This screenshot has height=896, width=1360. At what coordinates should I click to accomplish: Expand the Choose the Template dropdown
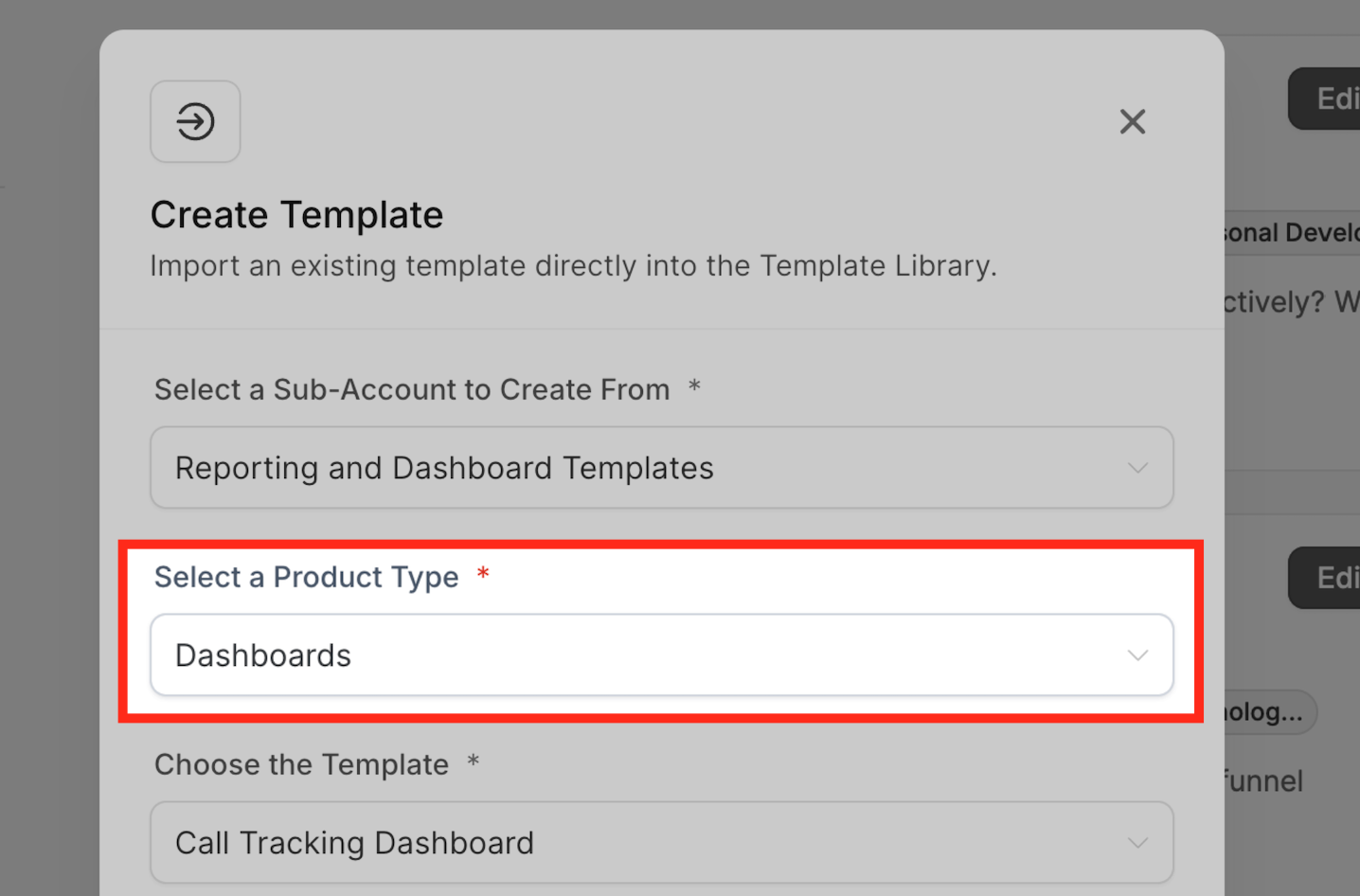[x=661, y=843]
